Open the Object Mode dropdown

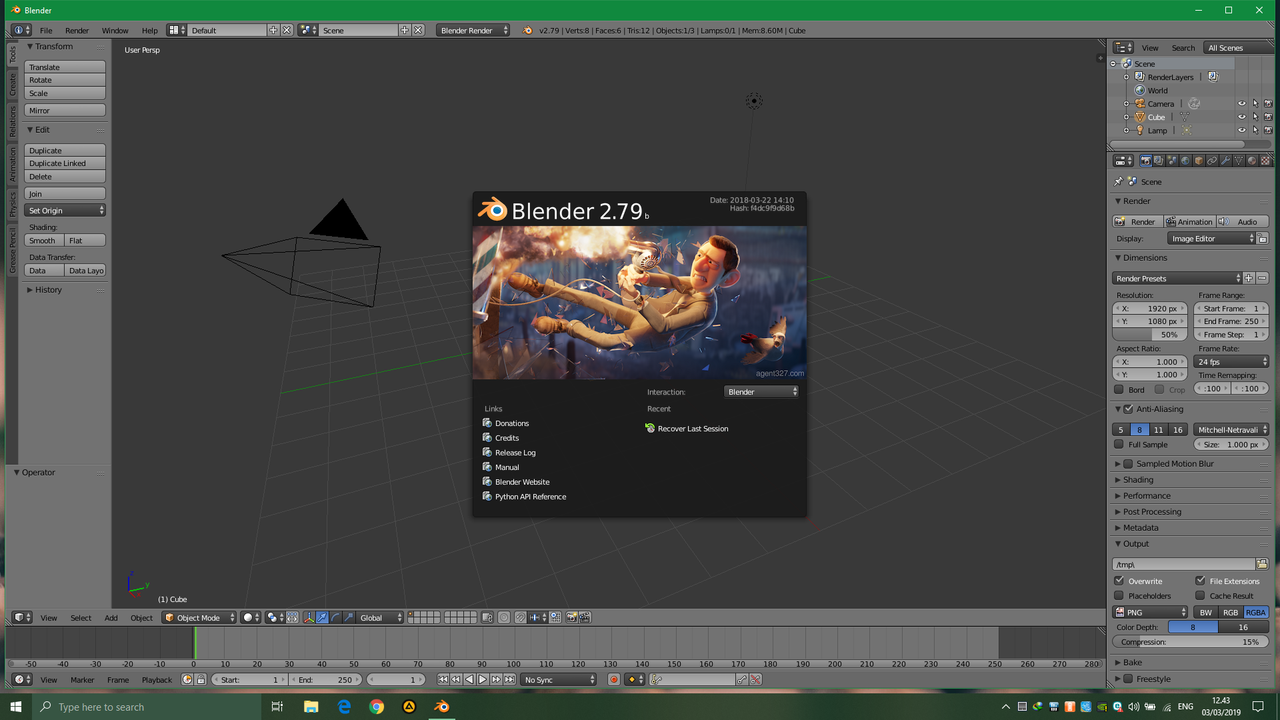point(200,618)
